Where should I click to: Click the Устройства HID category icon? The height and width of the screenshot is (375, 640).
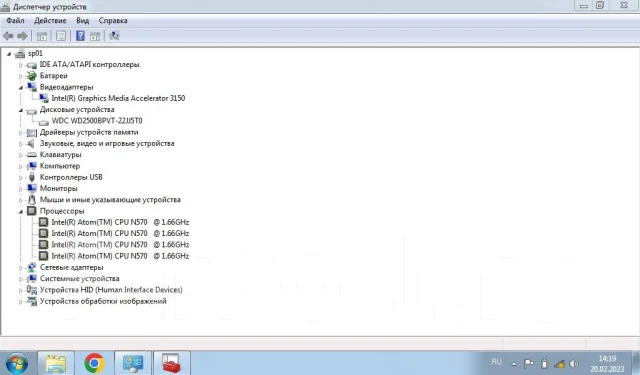(x=31, y=290)
